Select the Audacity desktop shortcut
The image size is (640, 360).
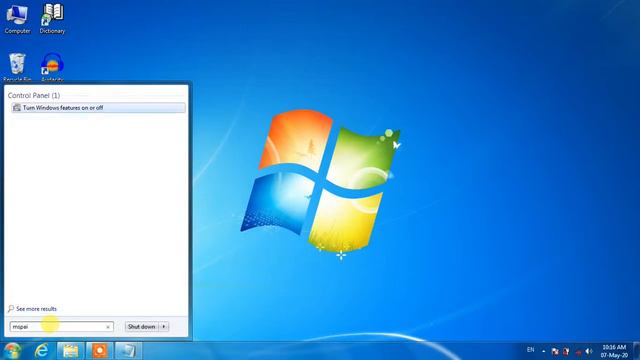52,67
